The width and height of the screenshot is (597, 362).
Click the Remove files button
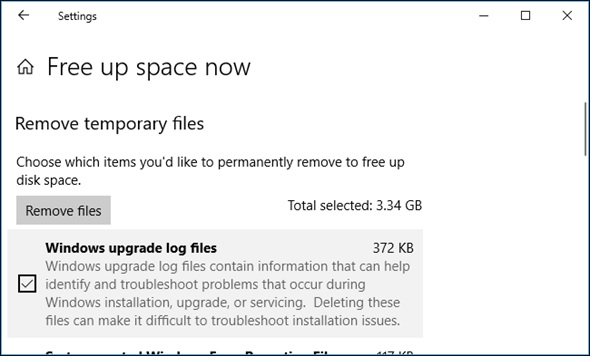tap(63, 210)
